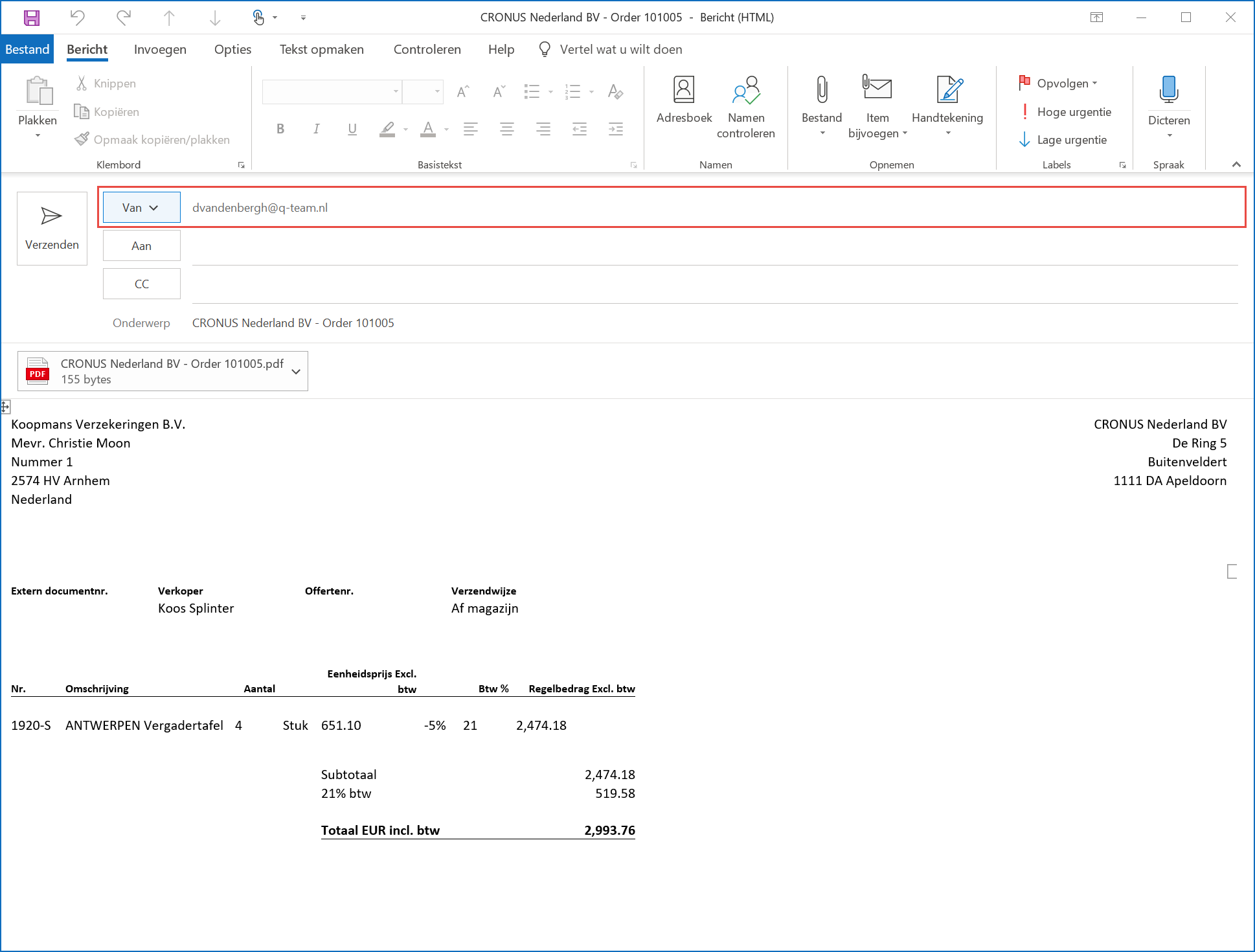Increase indent icon
The width and height of the screenshot is (1255, 952).
click(x=616, y=129)
